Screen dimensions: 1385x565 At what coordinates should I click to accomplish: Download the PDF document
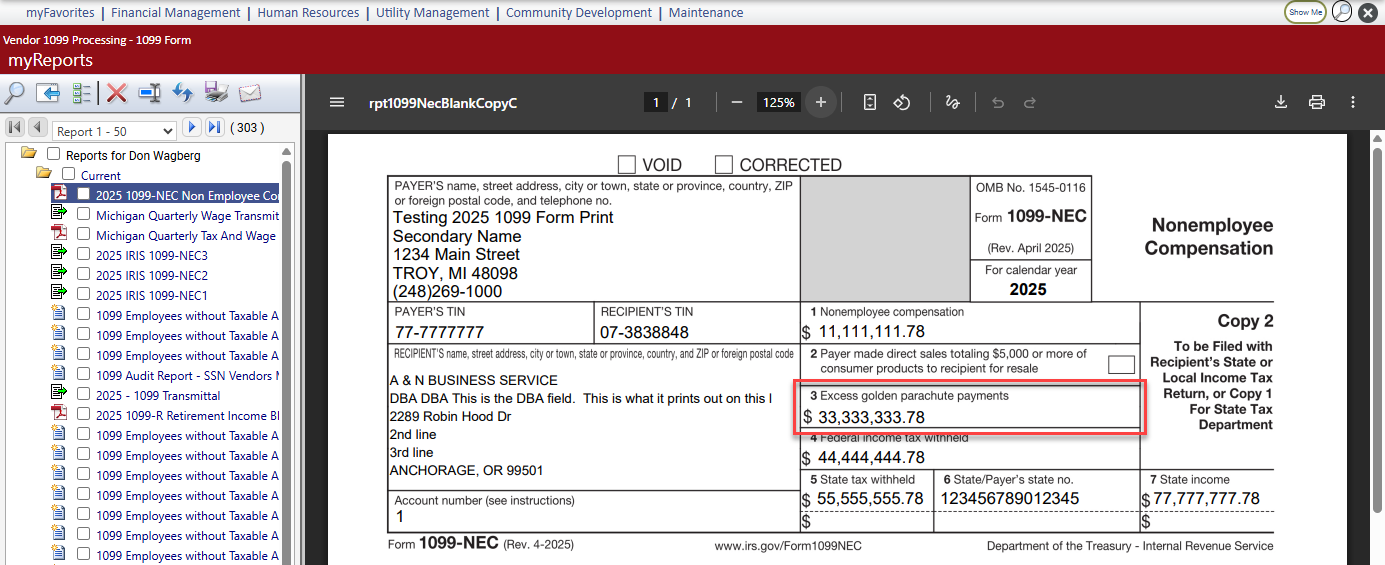pyautogui.click(x=1280, y=102)
